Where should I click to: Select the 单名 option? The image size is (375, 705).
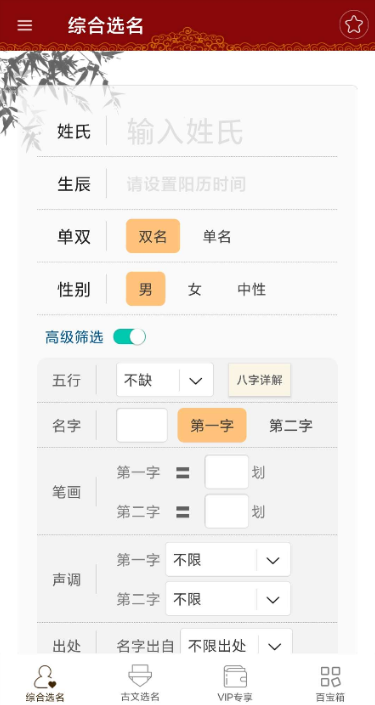217,236
